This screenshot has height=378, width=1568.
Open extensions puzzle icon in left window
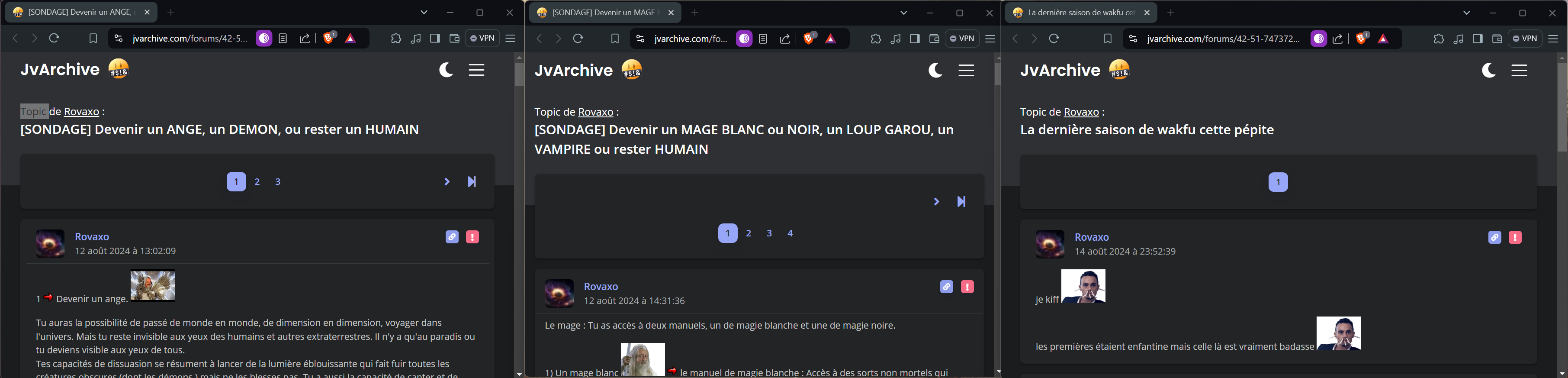pyautogui.click(x=395, y=39)
